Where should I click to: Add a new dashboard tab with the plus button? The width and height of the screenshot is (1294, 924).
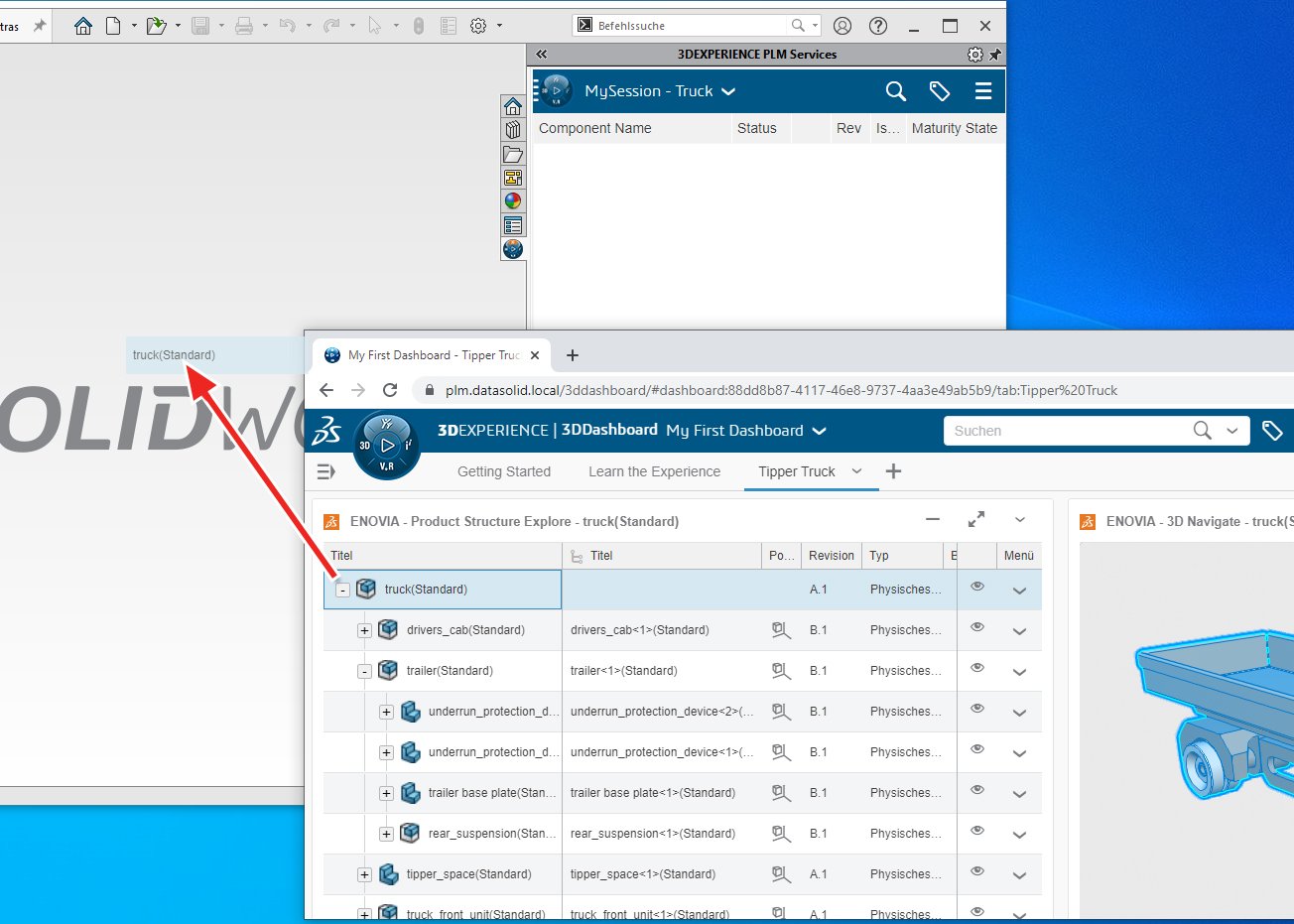pyautogui.click(x=892, y=471)
